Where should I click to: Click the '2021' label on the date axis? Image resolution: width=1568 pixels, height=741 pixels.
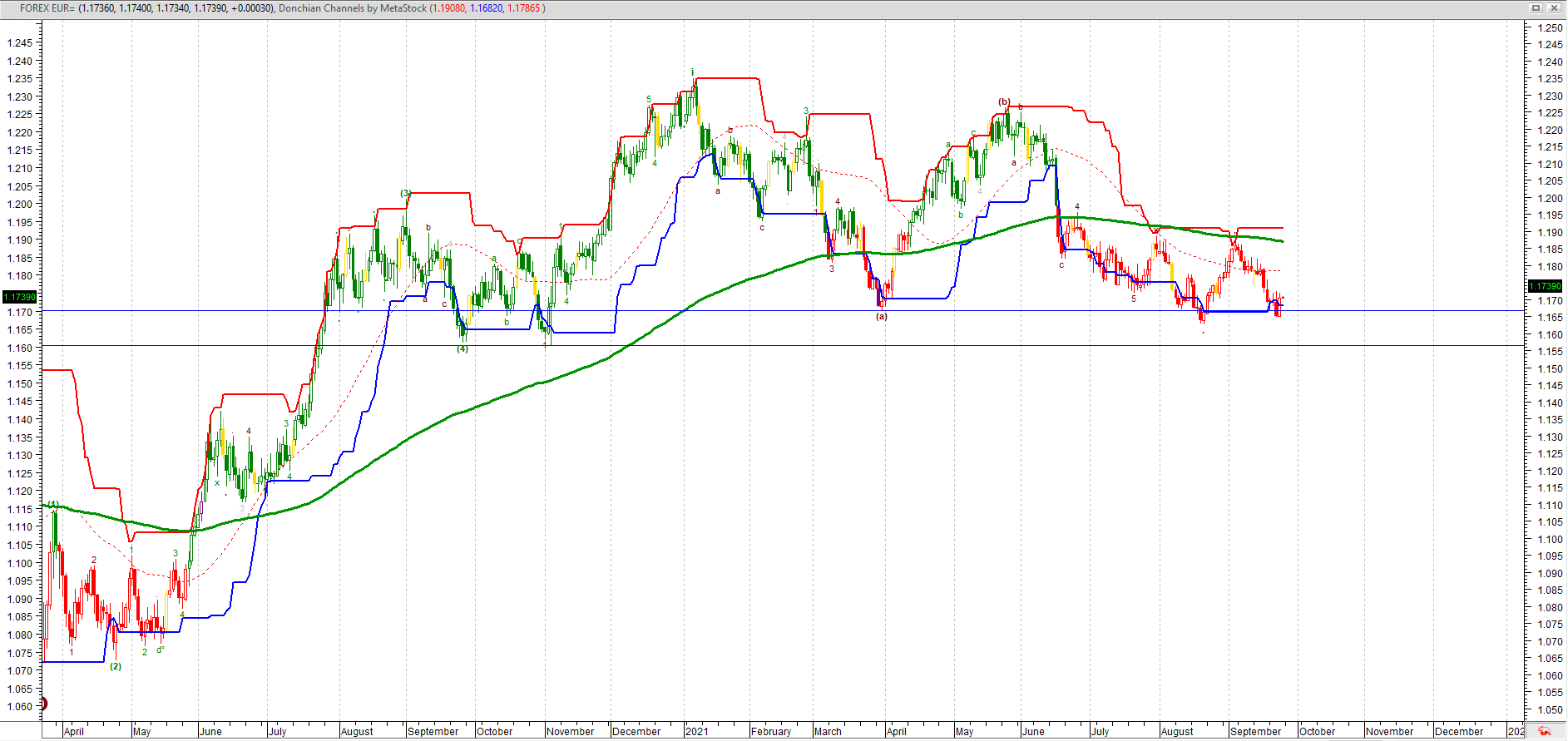697,732
